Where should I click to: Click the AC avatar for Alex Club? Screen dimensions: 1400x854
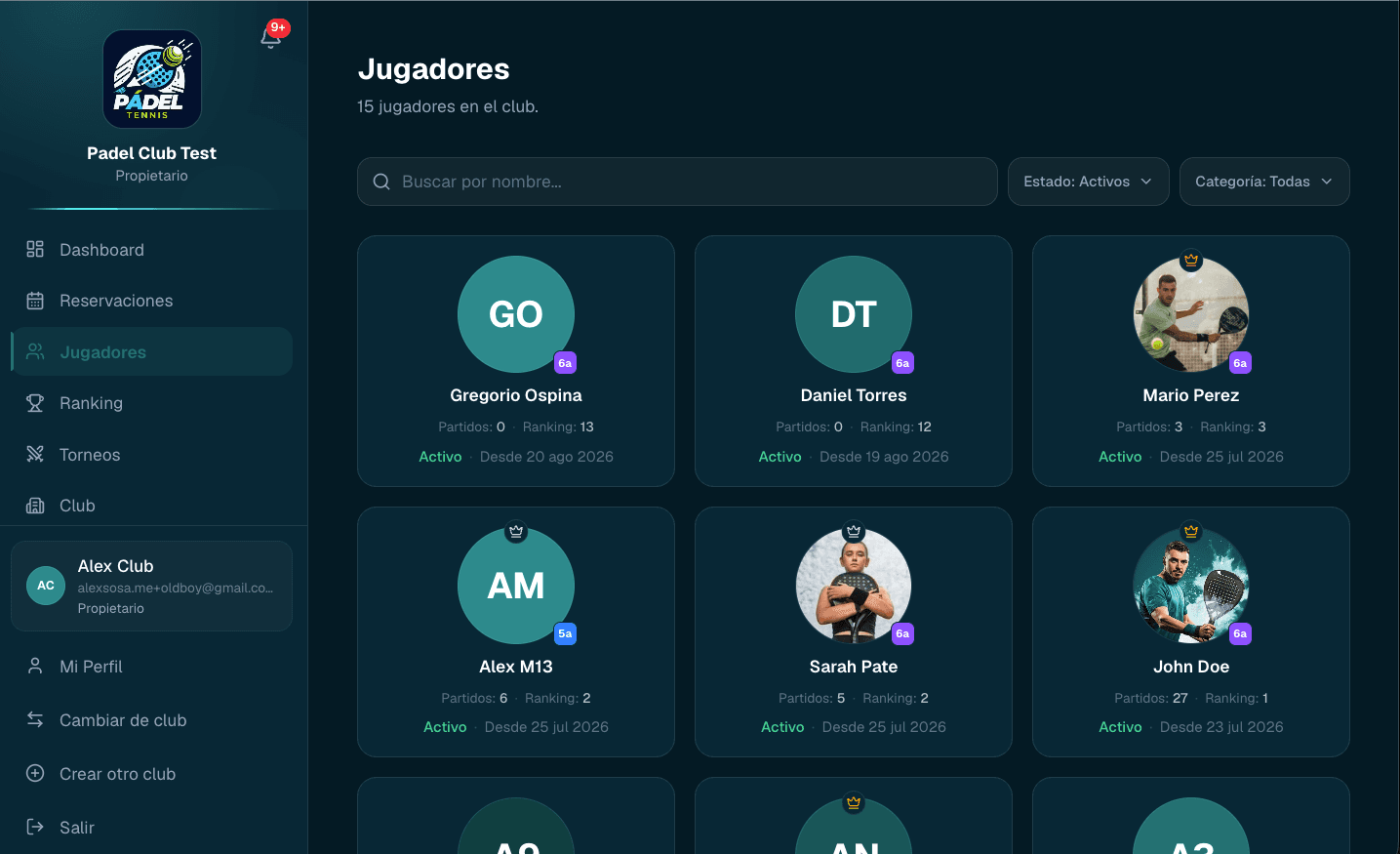click(x=46, y=586)
